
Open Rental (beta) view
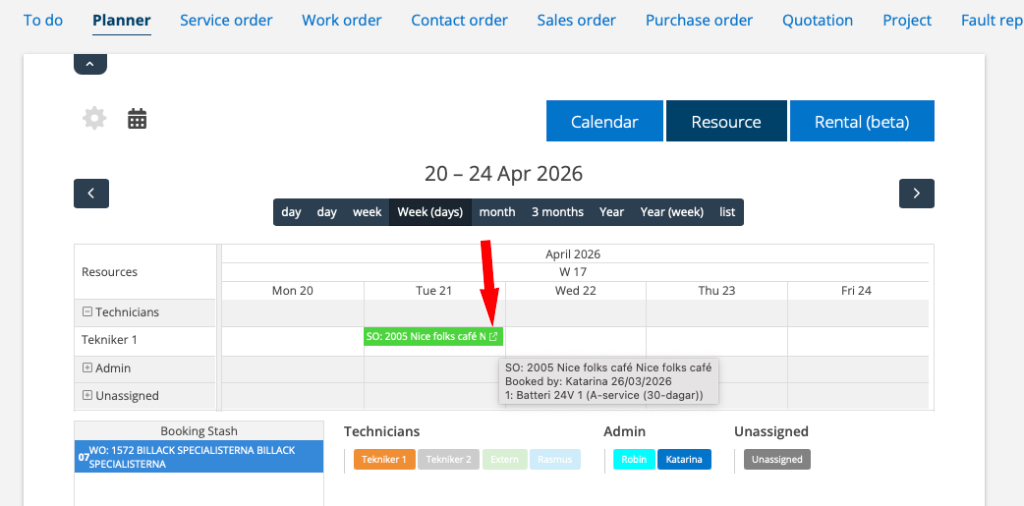[x=861, y=121]
